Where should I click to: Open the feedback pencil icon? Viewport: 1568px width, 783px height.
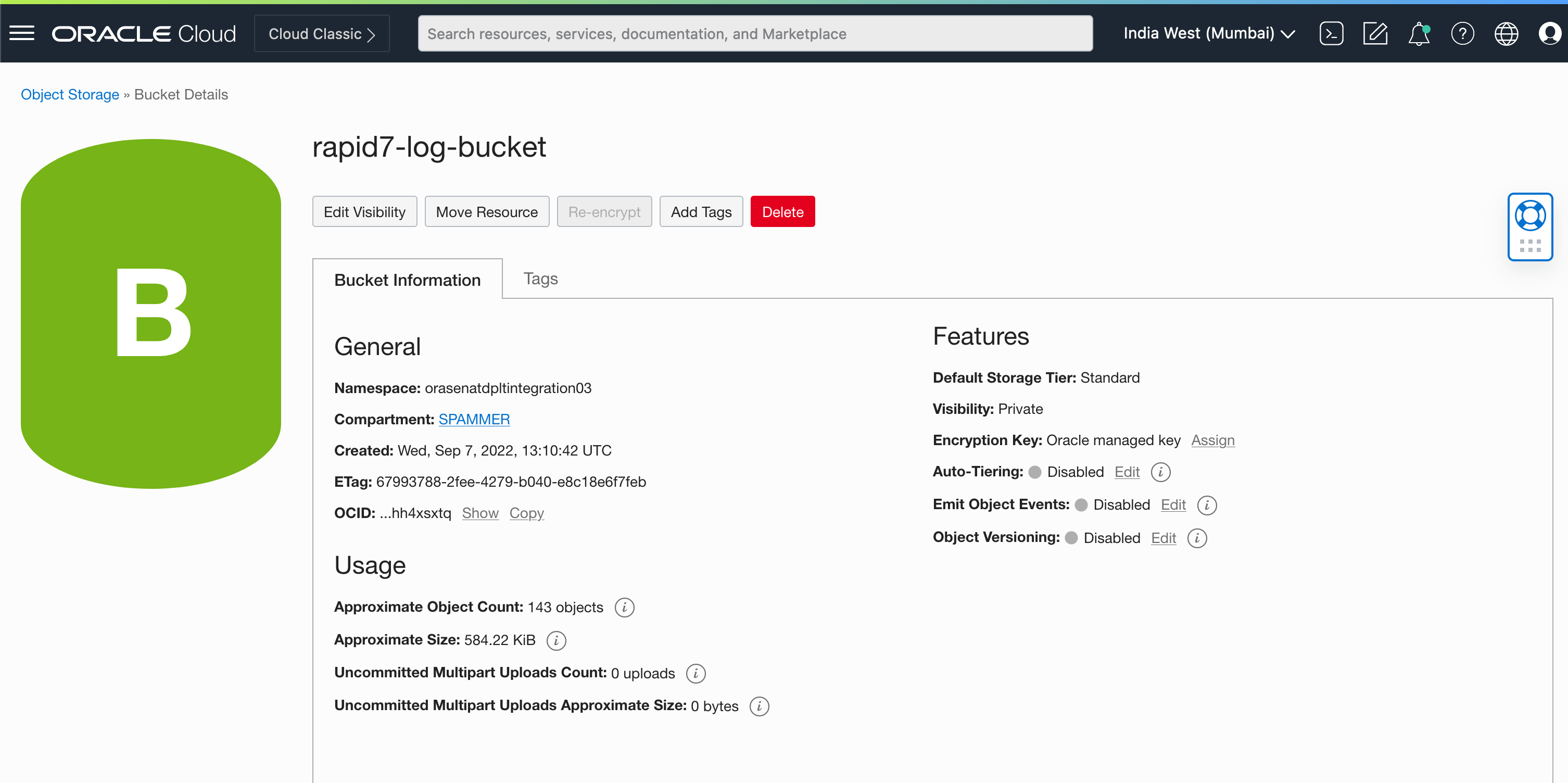(x=1375, y=33)
